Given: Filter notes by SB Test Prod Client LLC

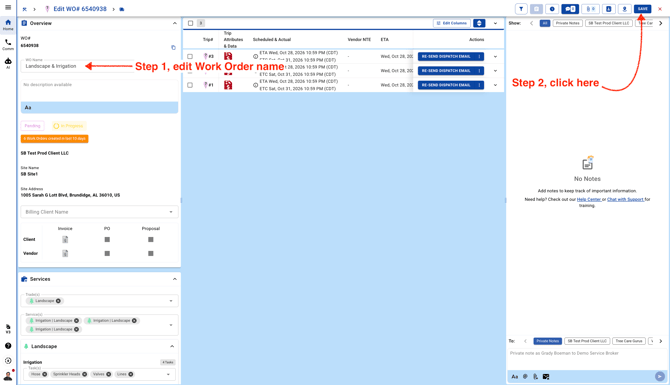Looking at the screenshot, I should tap(608, 23).
